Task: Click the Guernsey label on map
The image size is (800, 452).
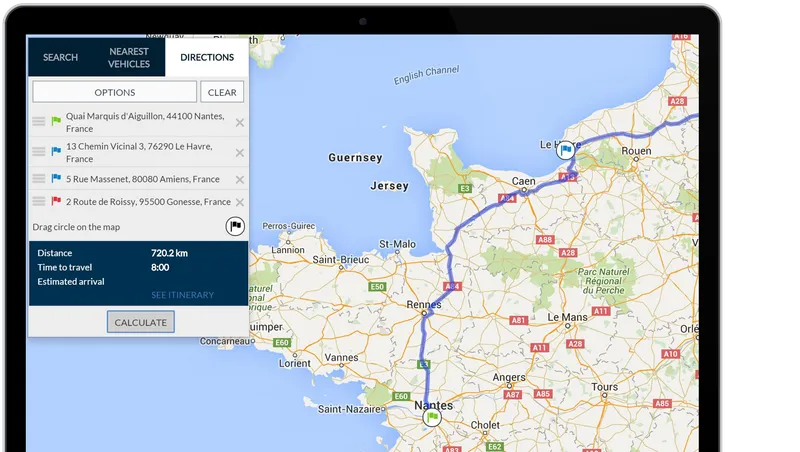Action: point(355,158)
